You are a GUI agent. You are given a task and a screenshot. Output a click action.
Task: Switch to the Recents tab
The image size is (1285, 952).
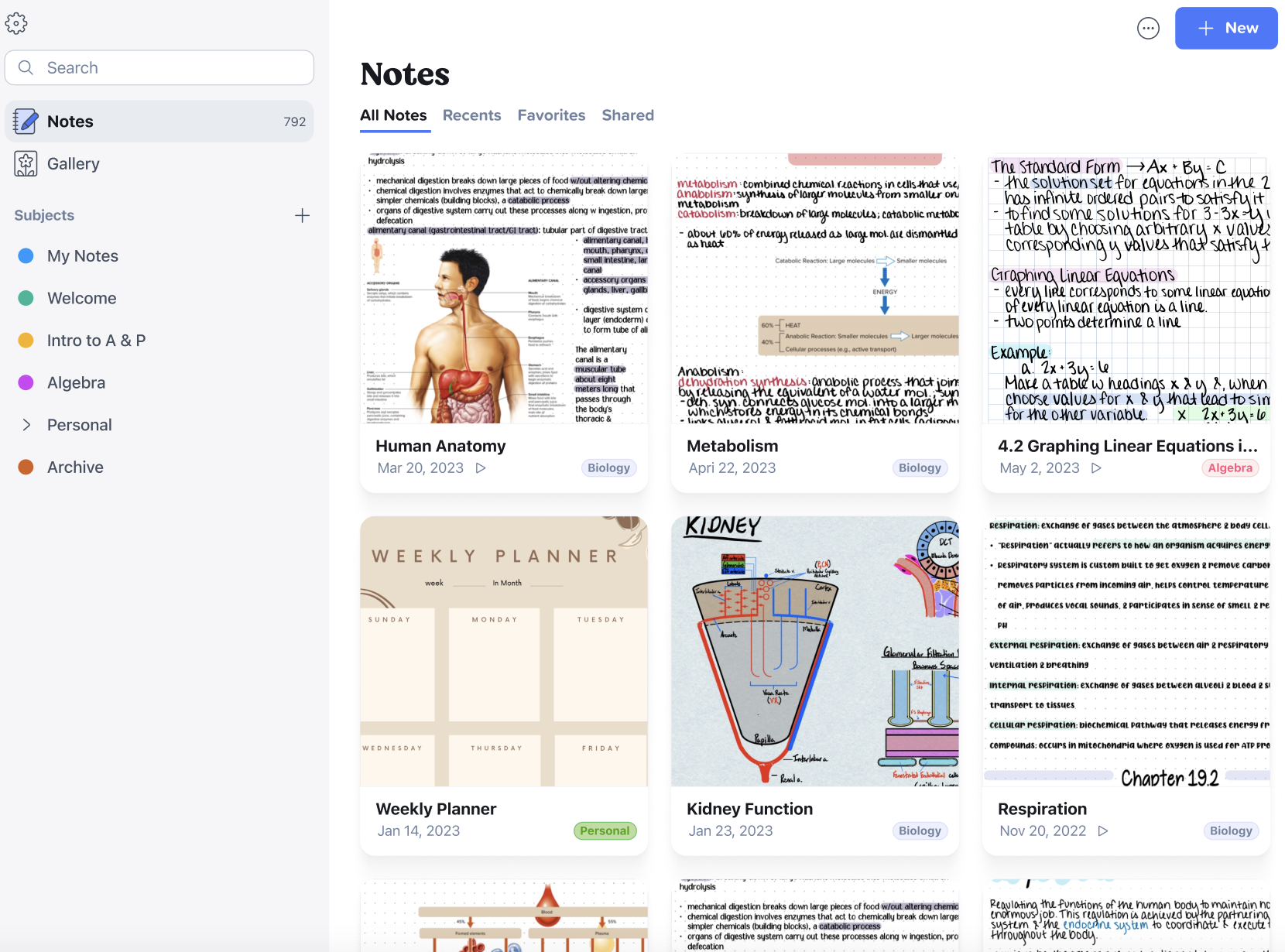(x=471, y=115)
